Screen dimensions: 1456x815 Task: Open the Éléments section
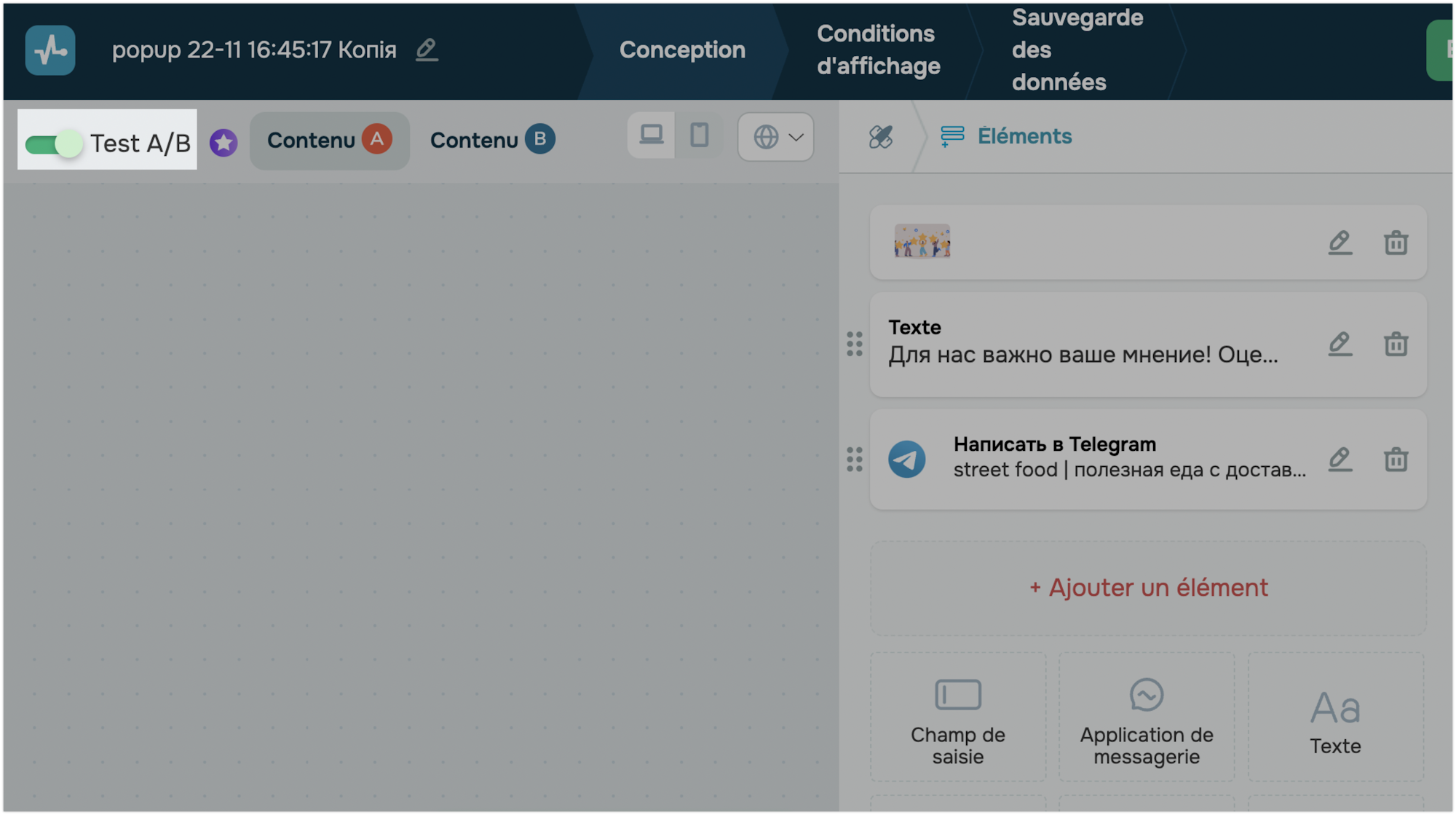[1007, 136]
